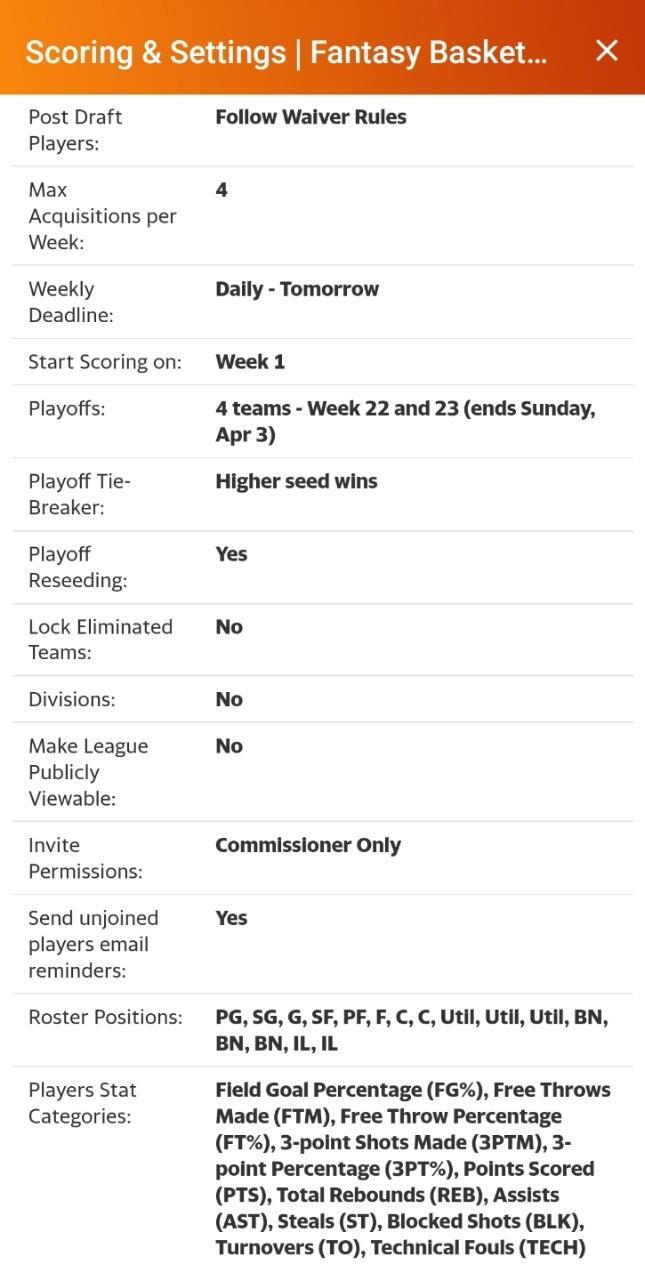Screen dimensions: 645x1280
Task: Tap Follow Waiver Rules value
Action: pyautogui.click(x=310, y=117)
